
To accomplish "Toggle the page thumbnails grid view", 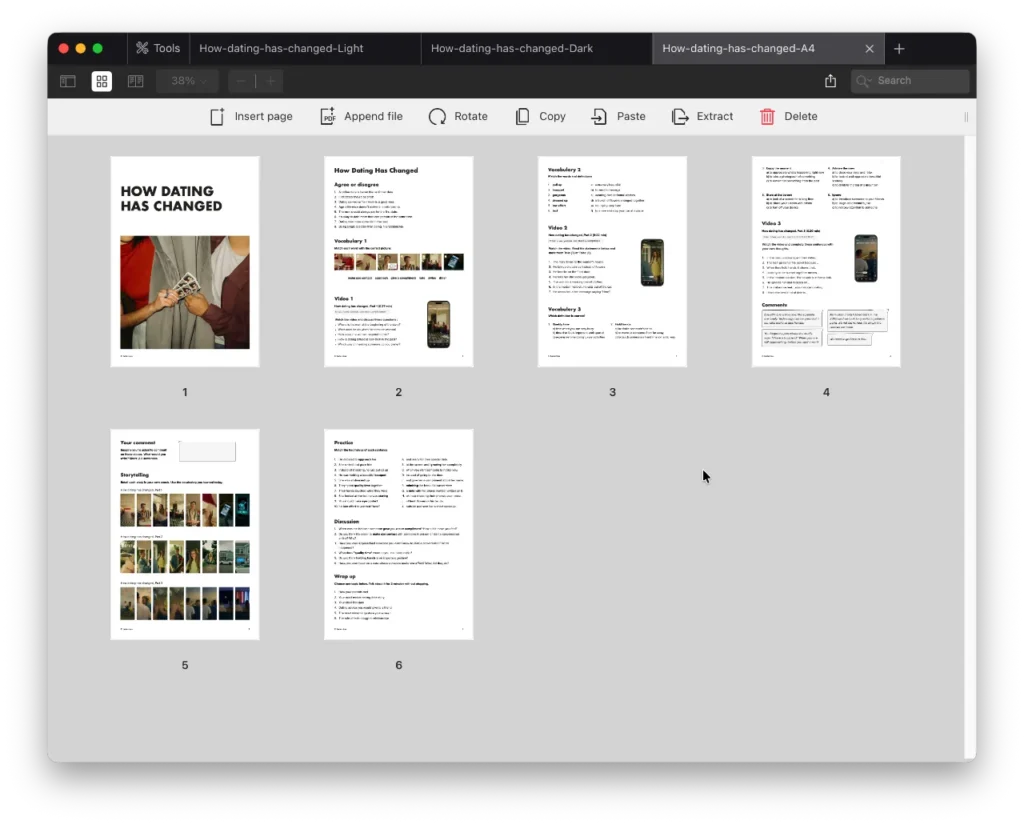I will coord(102,81).
